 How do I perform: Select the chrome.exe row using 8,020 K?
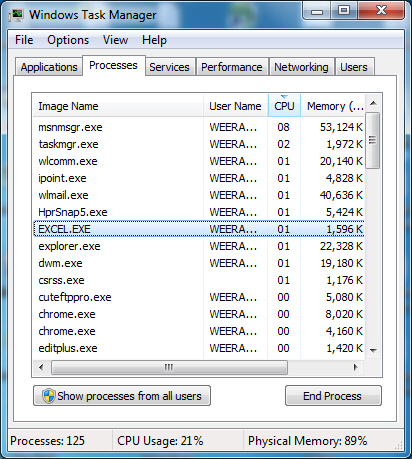tap(199, 314)
